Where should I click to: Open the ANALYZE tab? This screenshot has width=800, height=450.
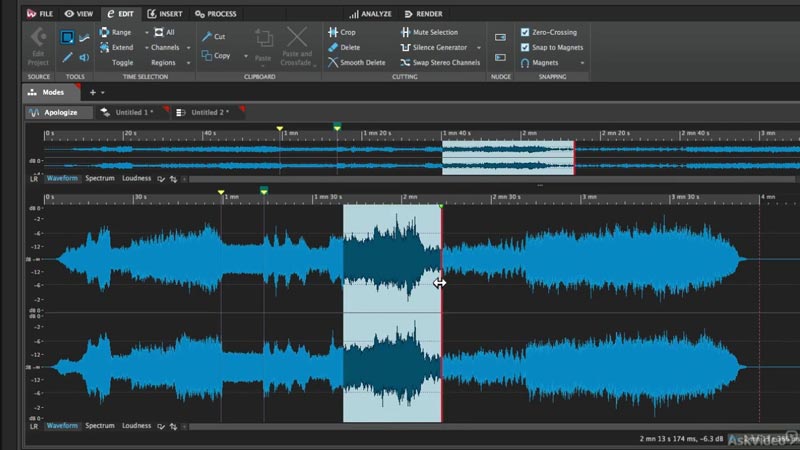[370, 14]
